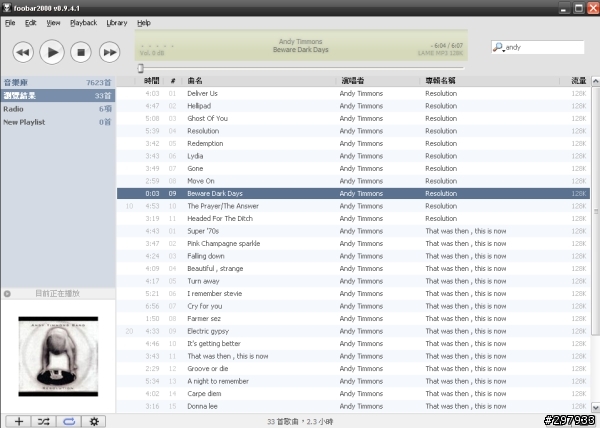Sort by the album name column header
600x428 pixels.
point(490,81)
